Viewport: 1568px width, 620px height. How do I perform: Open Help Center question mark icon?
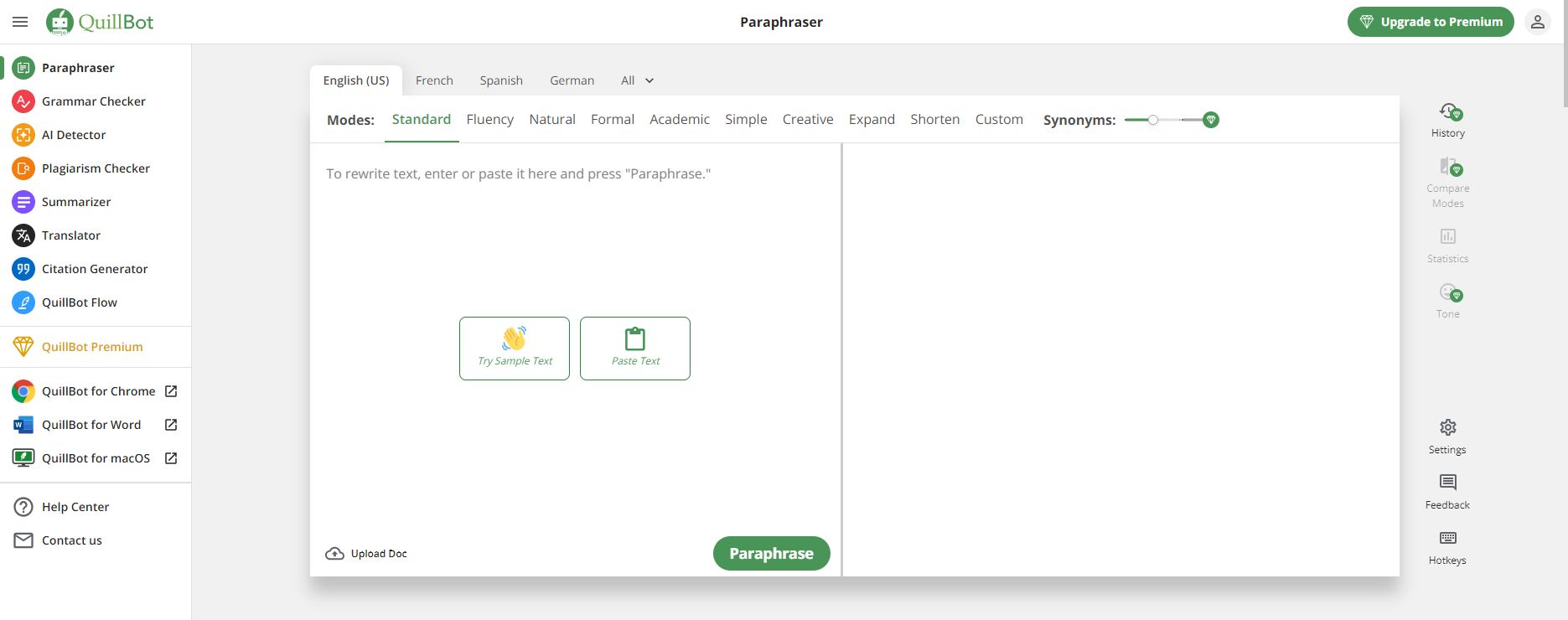tap(23, 507)
